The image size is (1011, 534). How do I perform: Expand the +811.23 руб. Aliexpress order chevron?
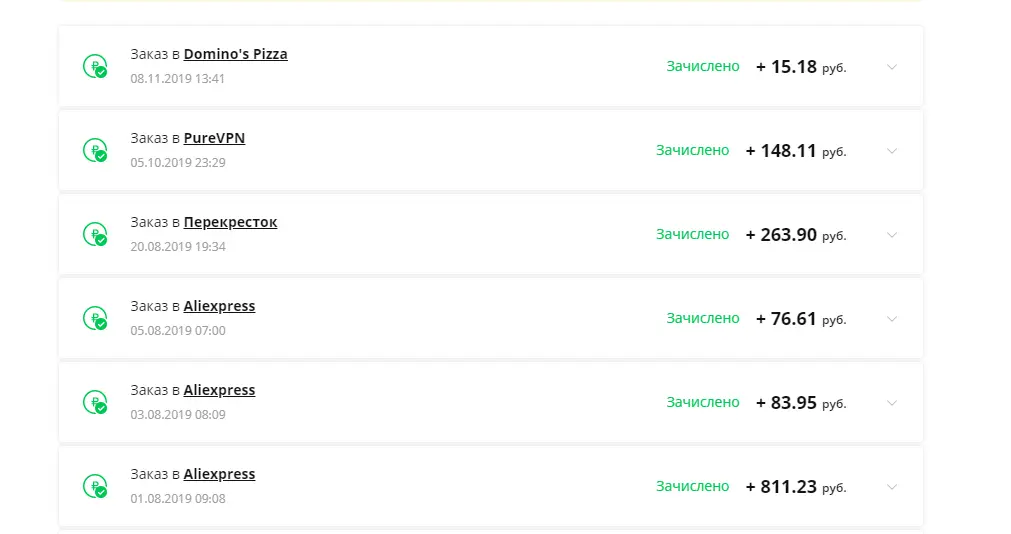point(892,487)
